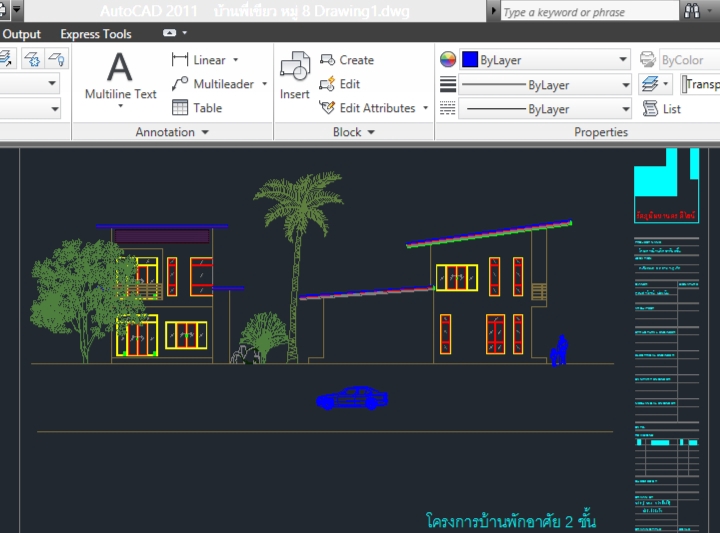Open the Multiline Text flyout arrow

(x=120, y=106)
